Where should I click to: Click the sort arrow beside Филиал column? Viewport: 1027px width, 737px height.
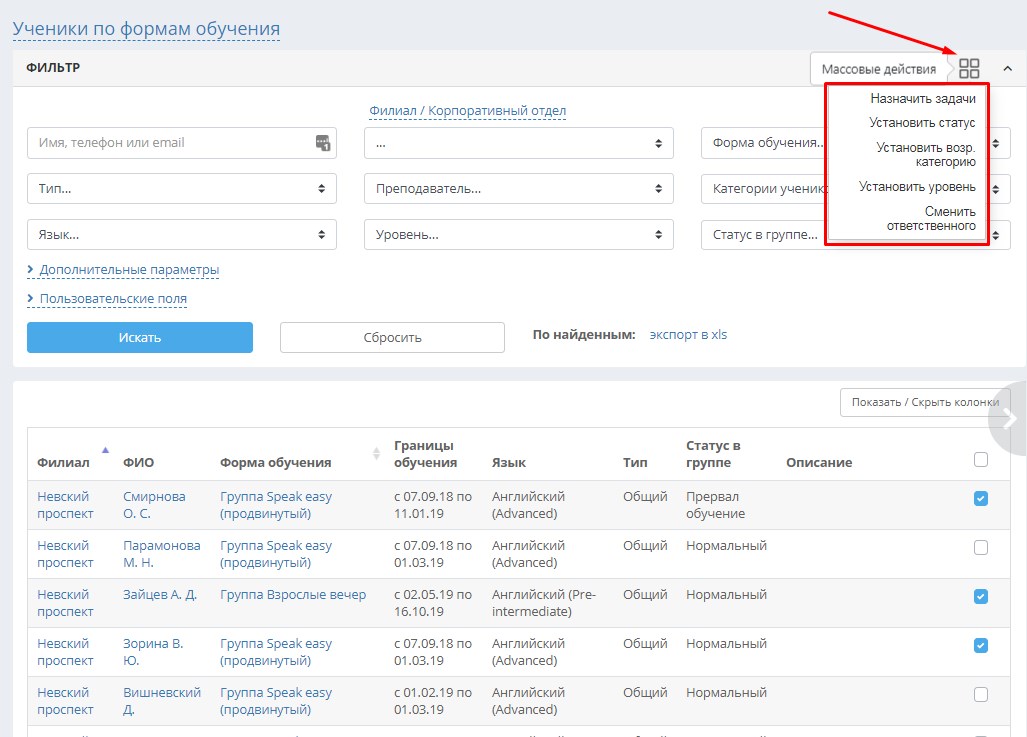pos(105,450)
